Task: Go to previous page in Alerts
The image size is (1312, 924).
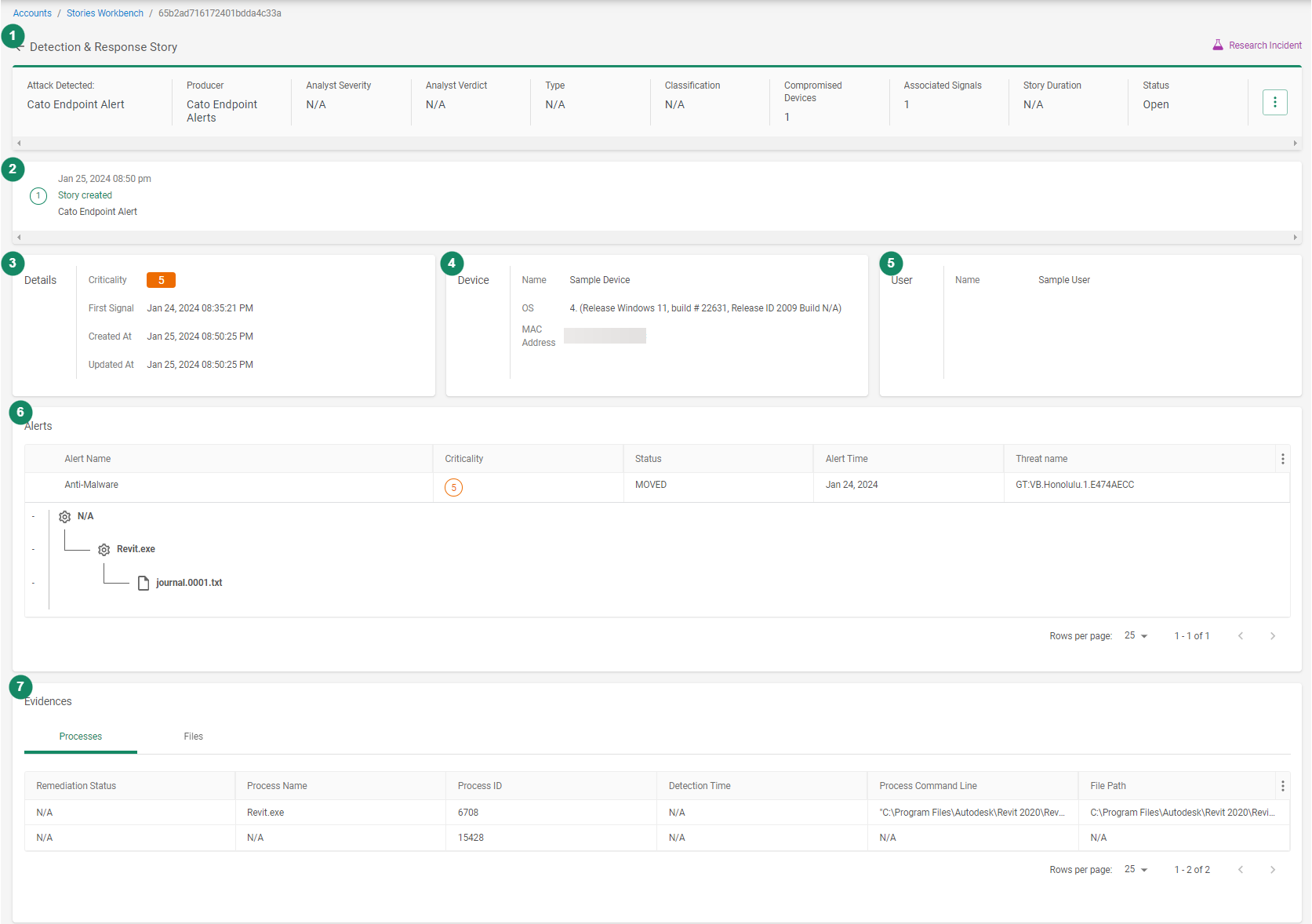Action: [x=1241, y=636]
